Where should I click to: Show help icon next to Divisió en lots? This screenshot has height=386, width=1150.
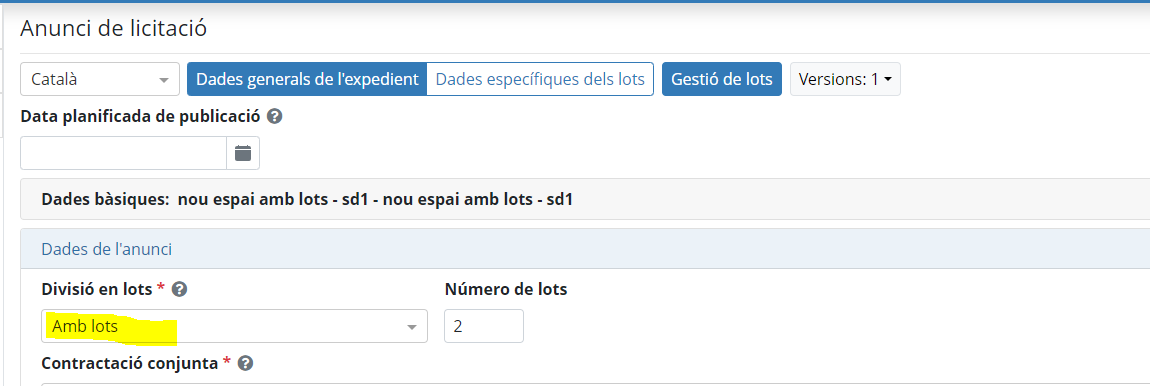(179, 289)
